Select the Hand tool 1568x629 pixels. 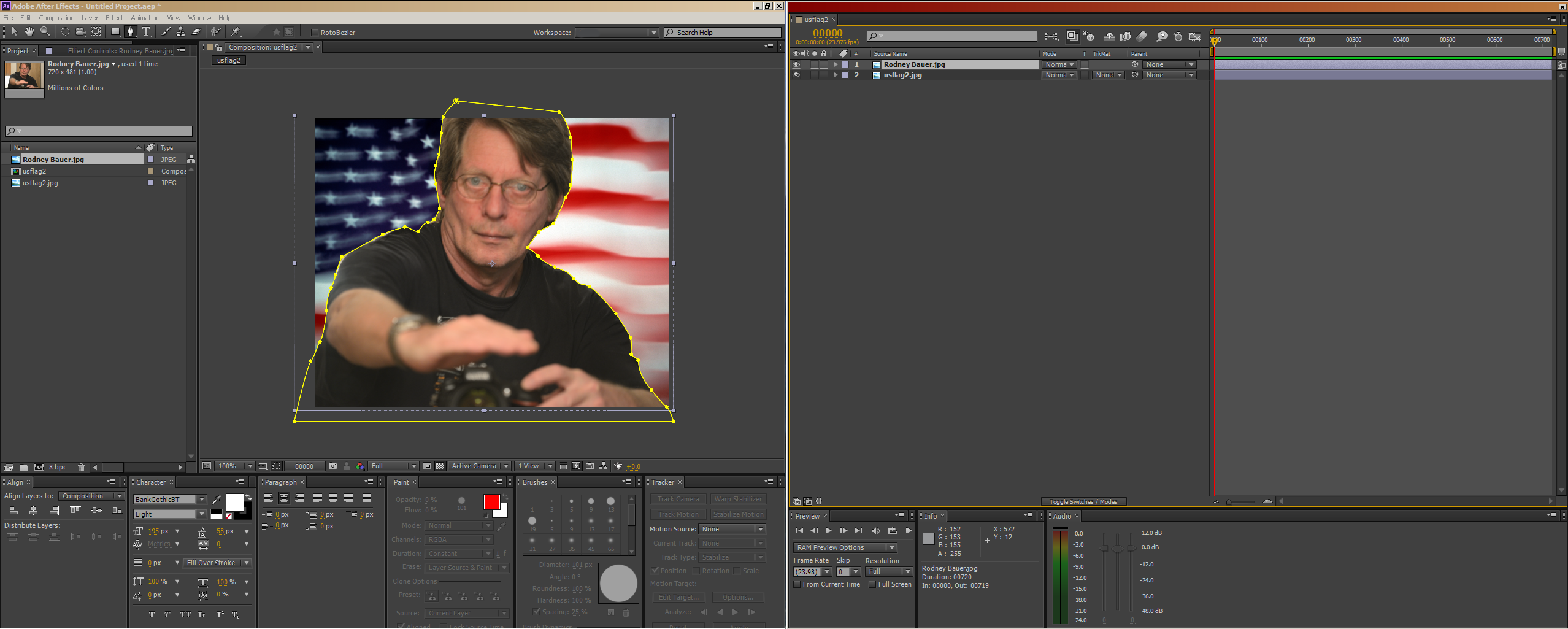click(29, 31)
